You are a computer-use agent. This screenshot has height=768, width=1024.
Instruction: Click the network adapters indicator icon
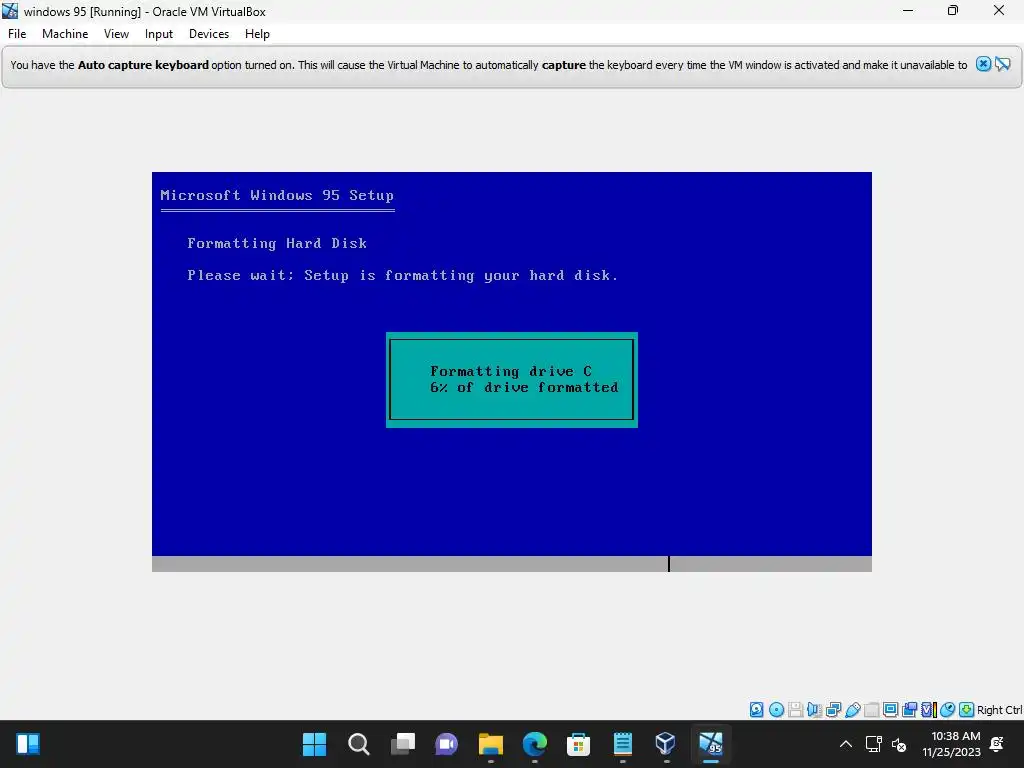click(x=833, y=709)
